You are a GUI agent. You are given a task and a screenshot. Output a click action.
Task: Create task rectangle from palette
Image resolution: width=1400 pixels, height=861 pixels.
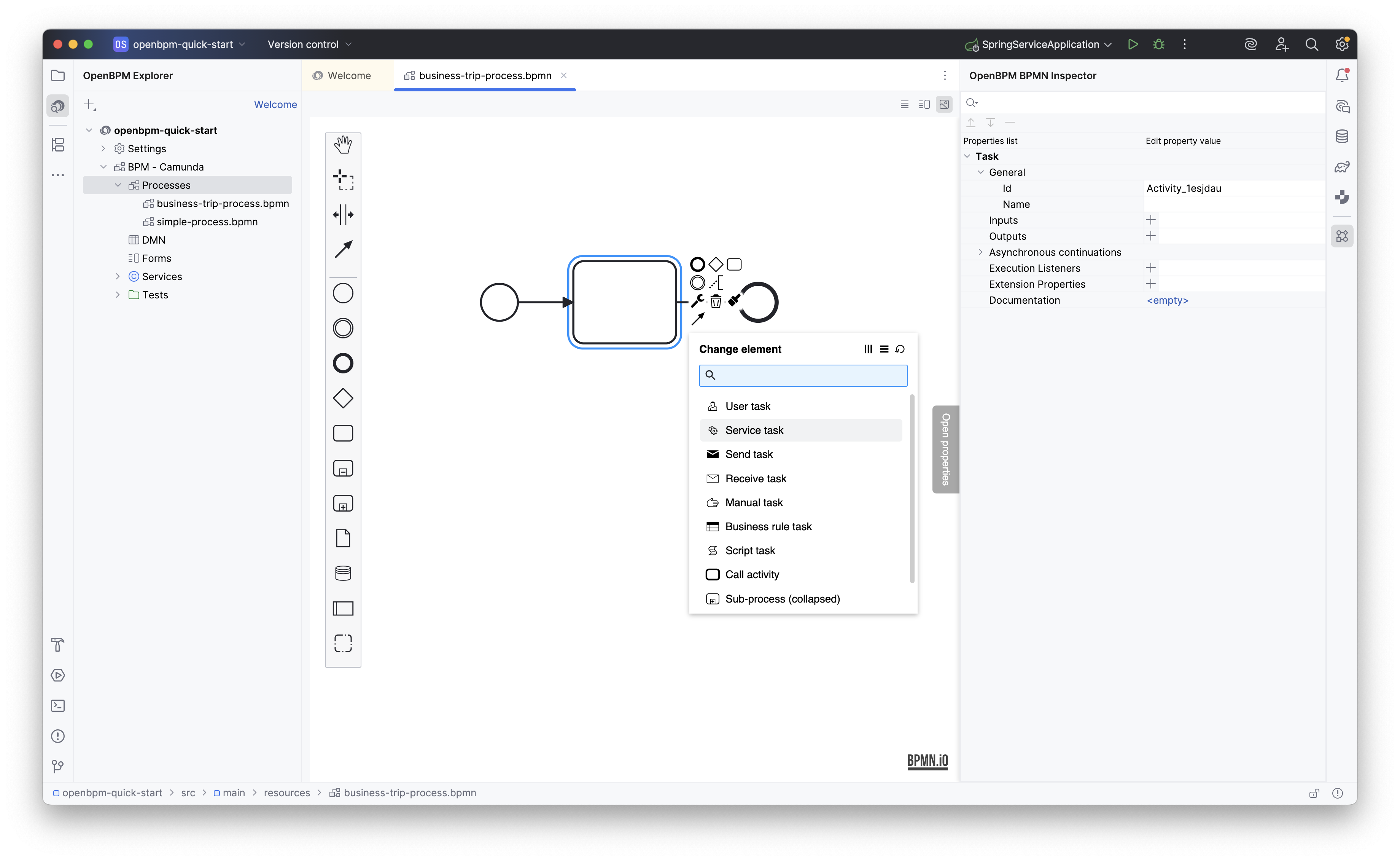[x=343, y=433]
